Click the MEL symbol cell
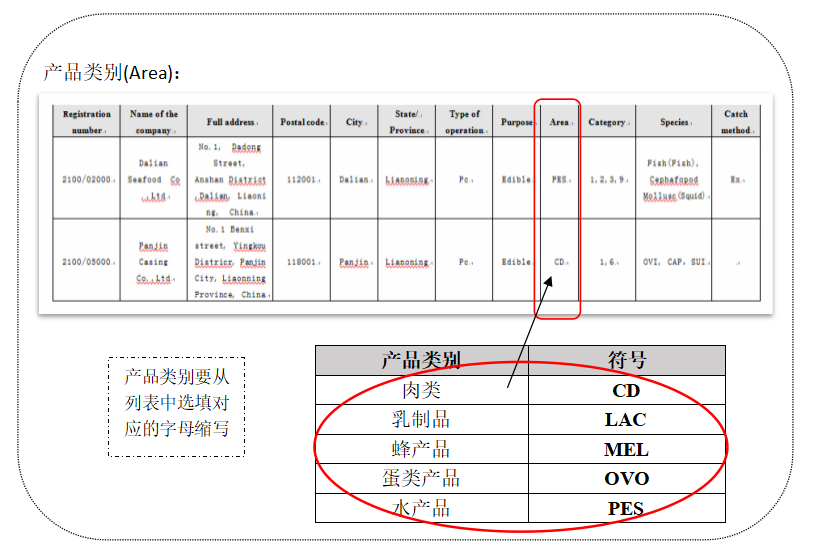The image size is (813, 549). click(627, 449)
